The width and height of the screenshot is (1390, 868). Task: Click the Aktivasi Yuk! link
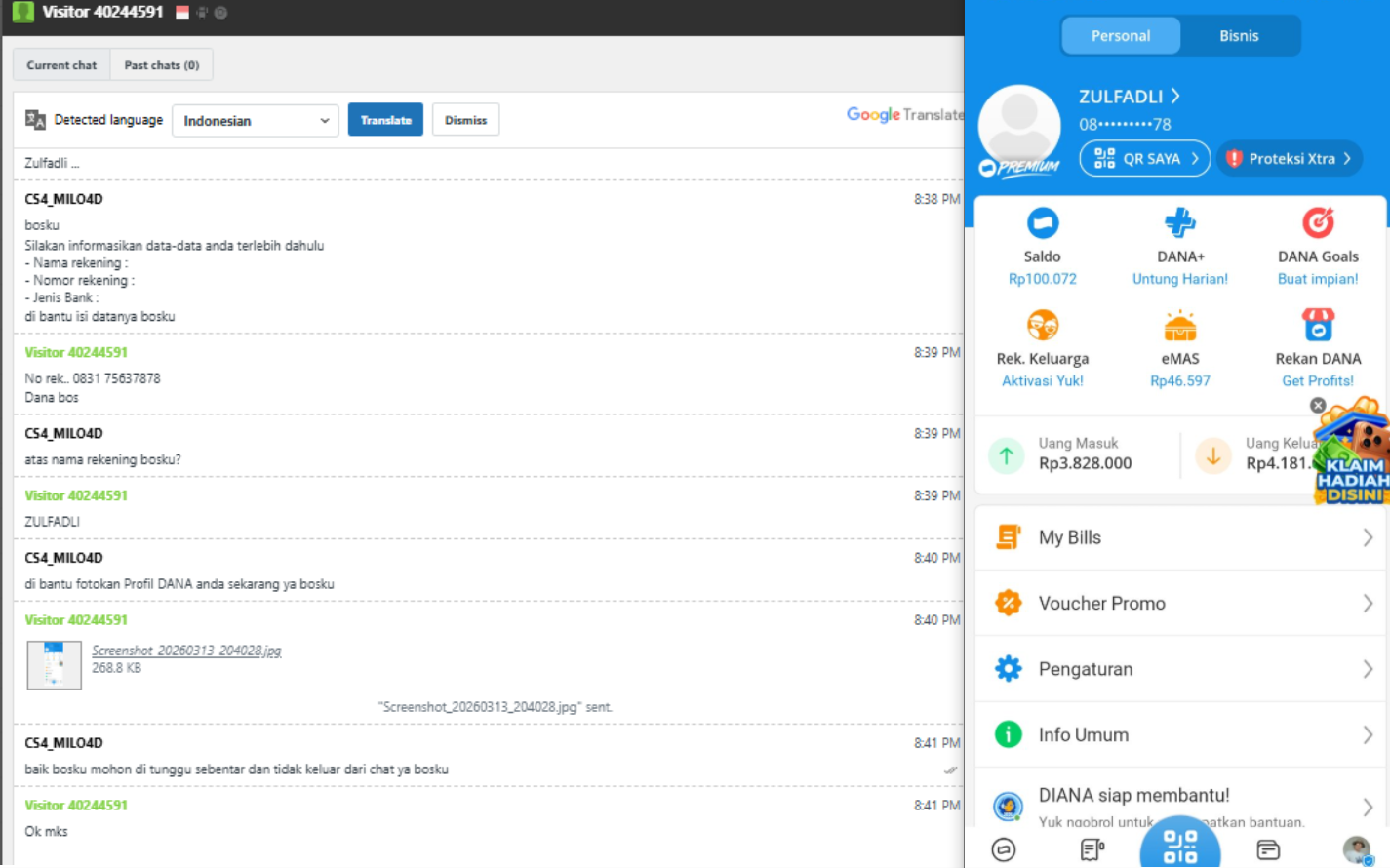[x=1043, y=381]
